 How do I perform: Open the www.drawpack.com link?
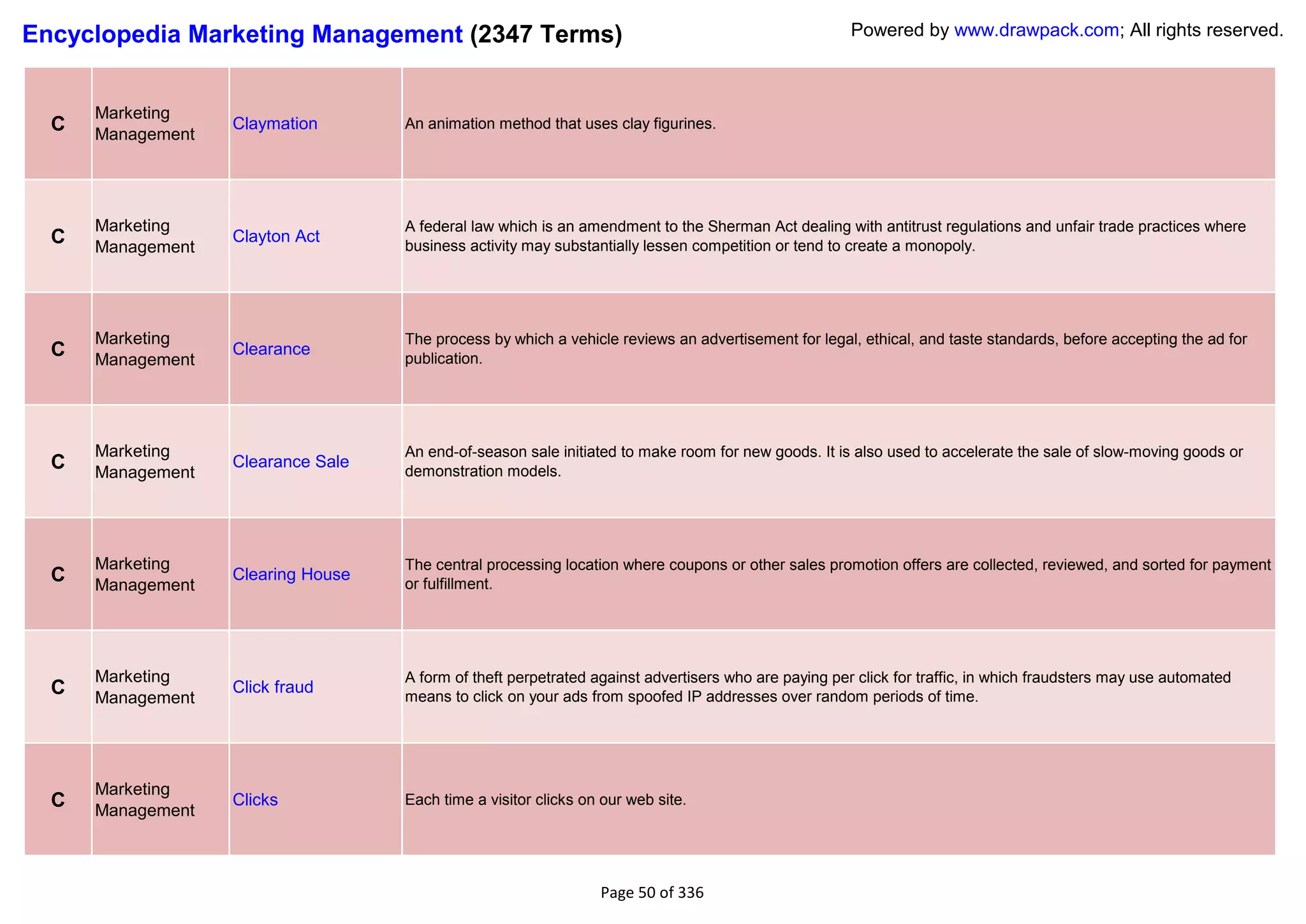1036,30
